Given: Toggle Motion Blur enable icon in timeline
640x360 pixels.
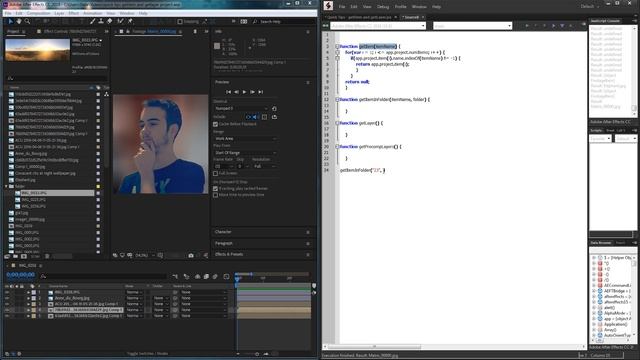Looking at the screenshot, I should click(x=215, y=276).
